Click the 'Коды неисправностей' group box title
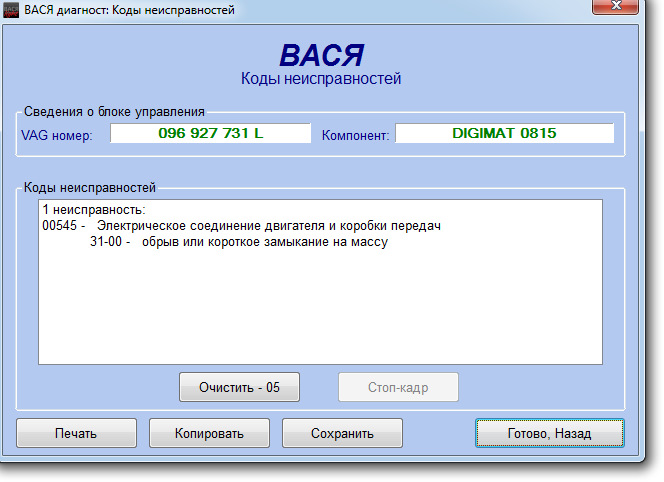This screenshot has height=482, width=664. tap(90, 188)
